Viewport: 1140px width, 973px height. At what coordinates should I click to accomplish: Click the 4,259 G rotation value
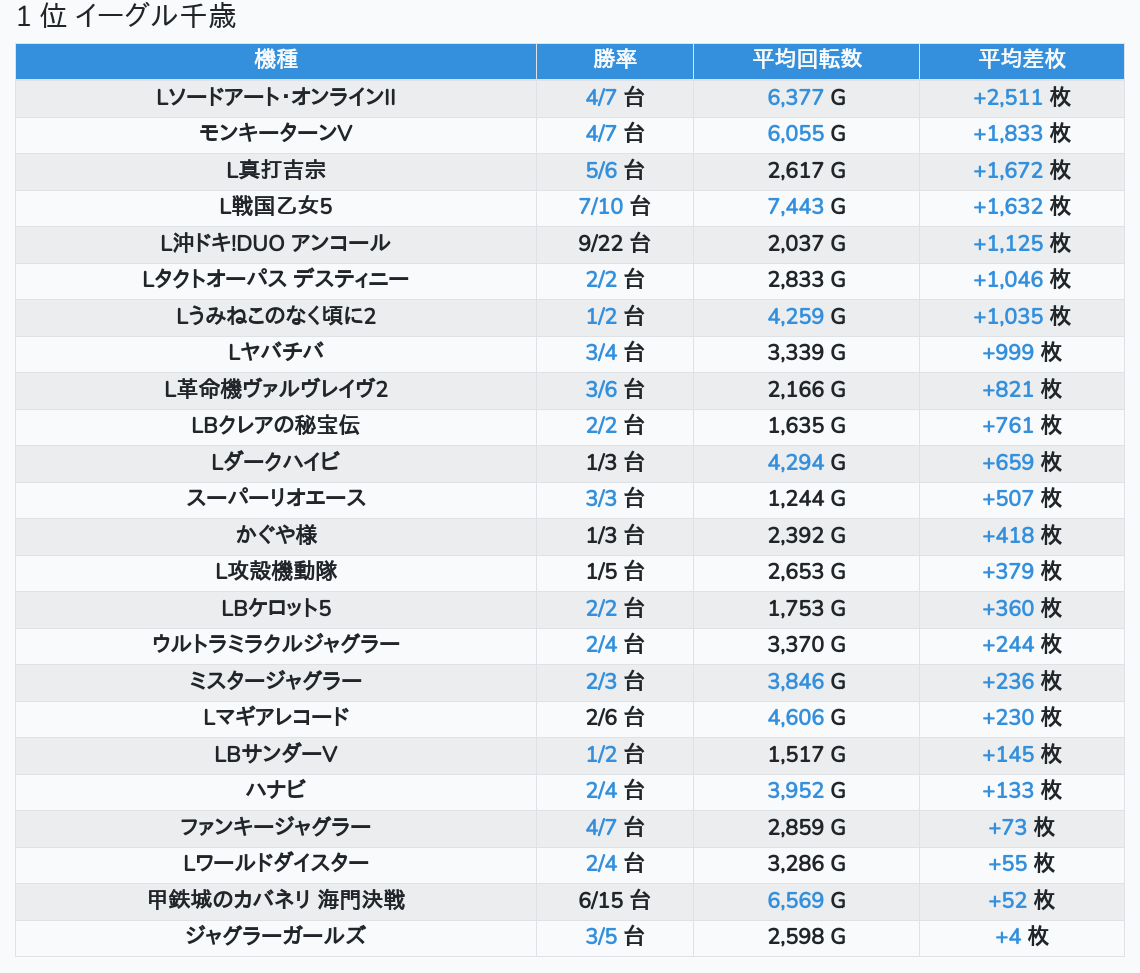[806, 316]
